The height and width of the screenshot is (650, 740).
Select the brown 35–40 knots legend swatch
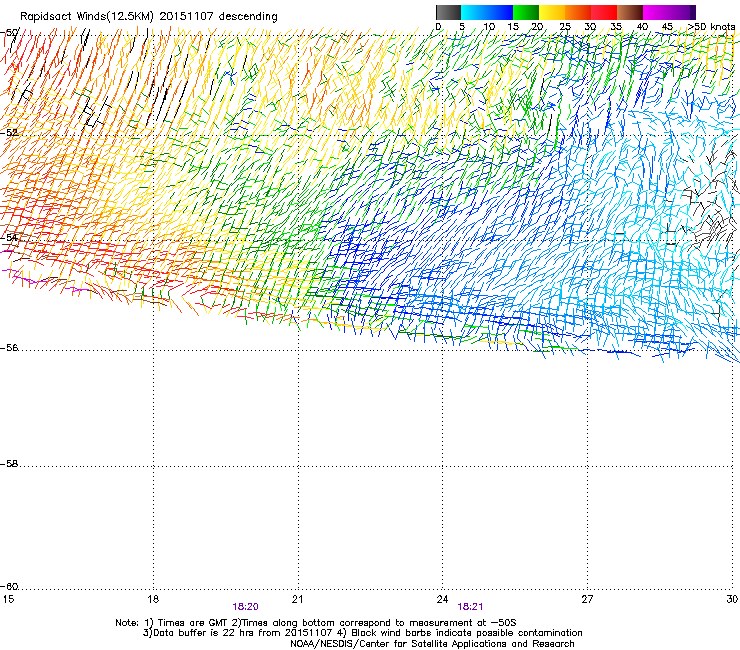click(630, 12)
